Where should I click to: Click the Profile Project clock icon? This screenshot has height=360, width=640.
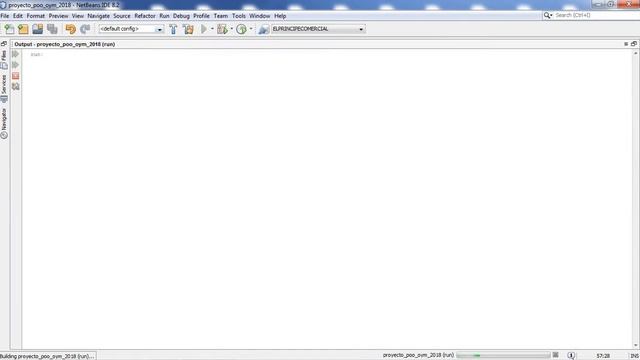tap(242, 29)
